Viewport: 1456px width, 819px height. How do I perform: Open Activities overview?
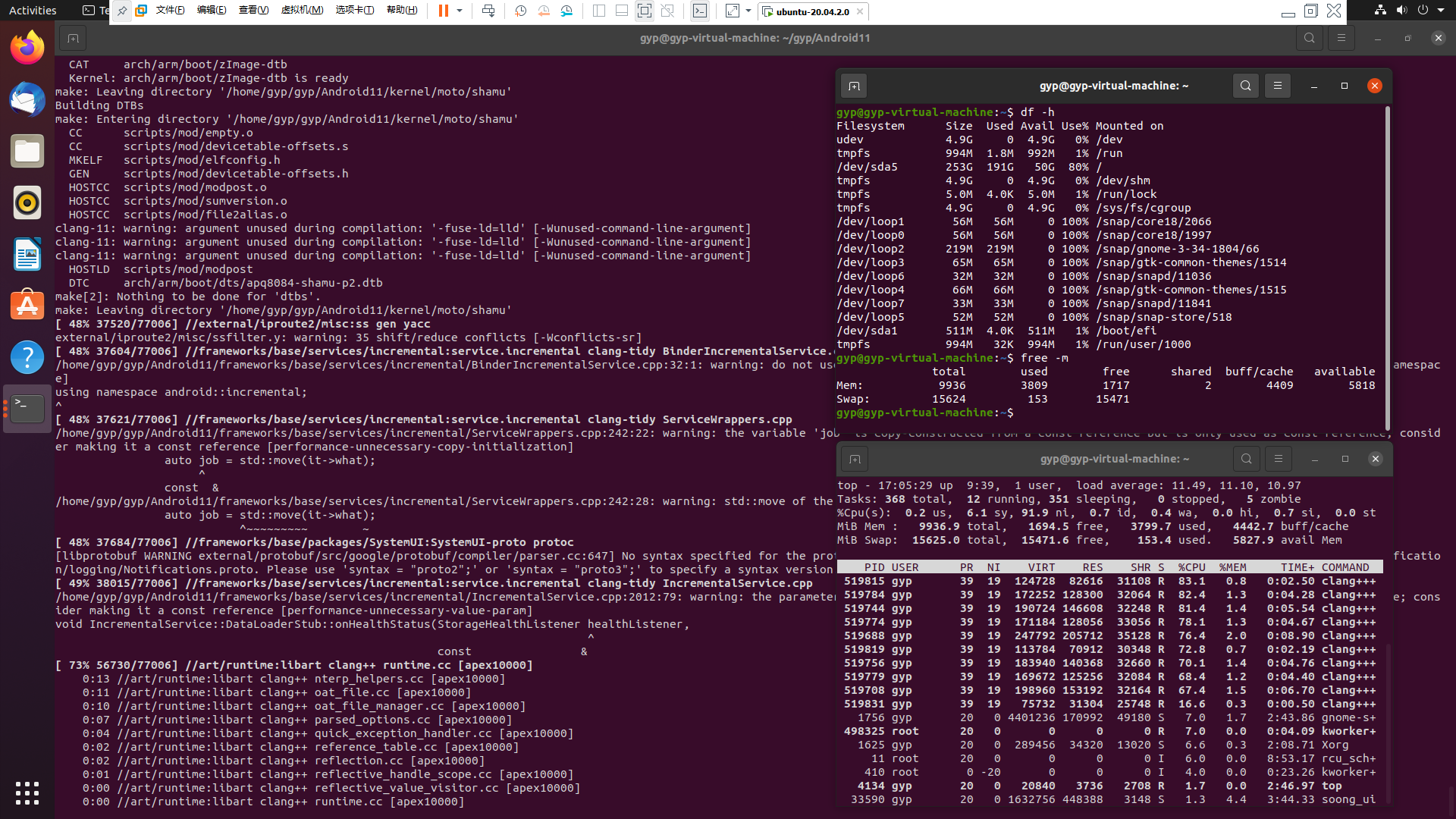pos(33,11)
